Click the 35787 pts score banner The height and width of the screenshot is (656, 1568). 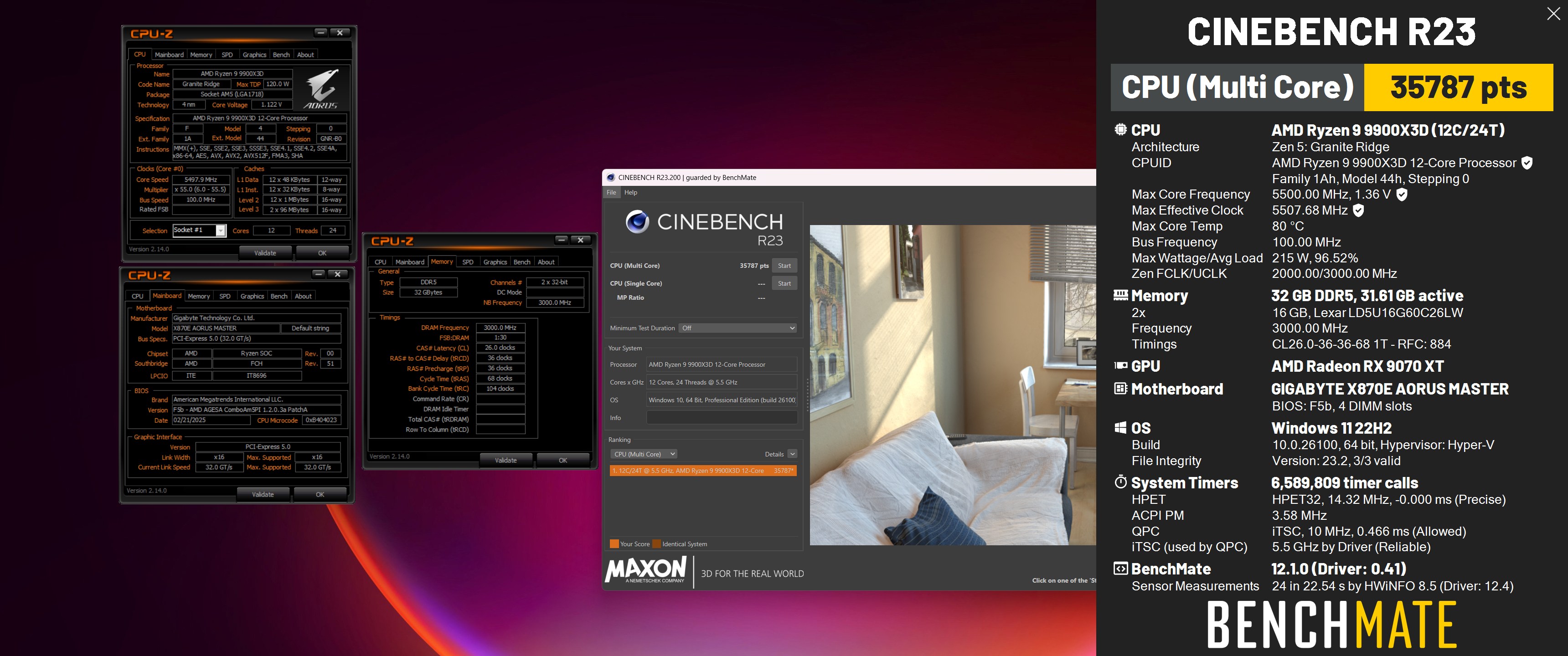click(x=1459, y=87)
